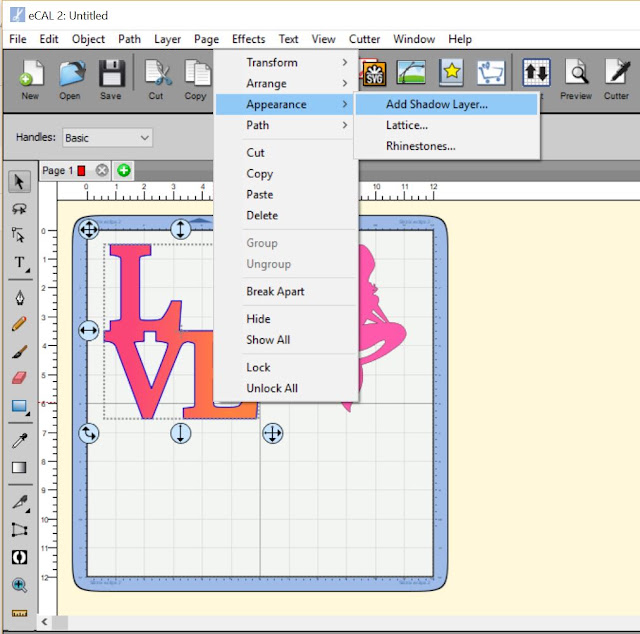Select the Gradient tool
The height and width of the screenshot is (634, 640).
click(19, 468)
